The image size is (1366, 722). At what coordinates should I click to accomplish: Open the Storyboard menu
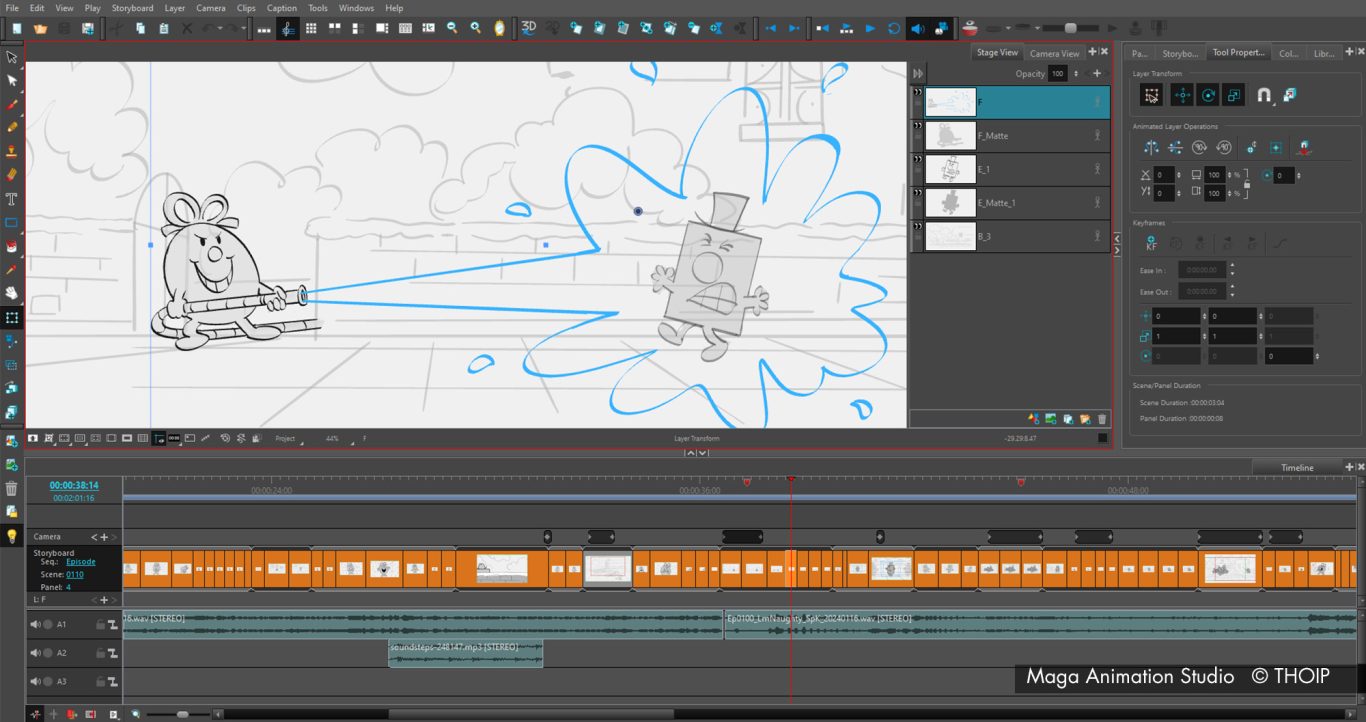pos(133,7)
